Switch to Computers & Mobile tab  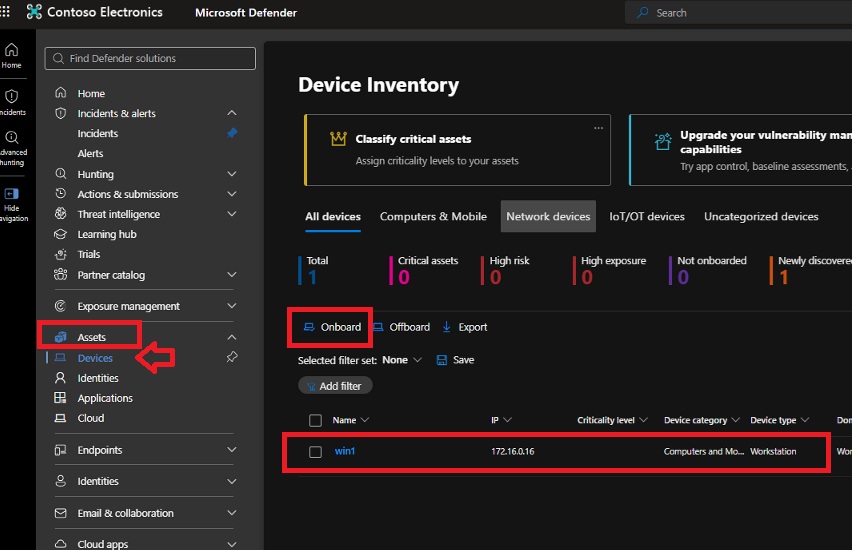click(433, 216)
